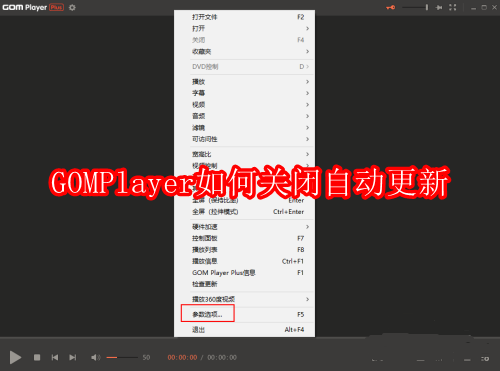Select GOM Player Plus信息 menu entry
This screenshot has height=371, width=500.
click(x=244, y=273)
